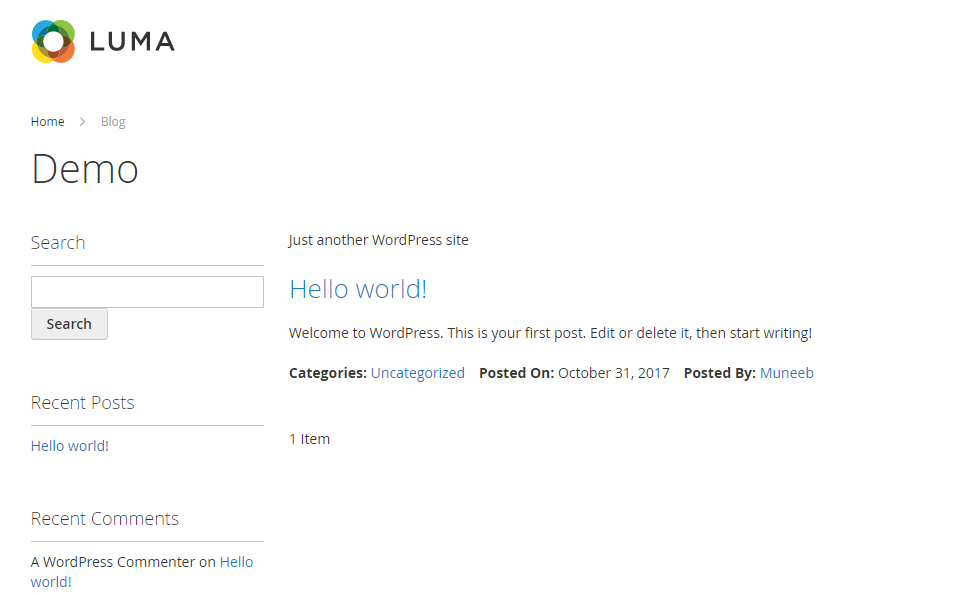Click the October 31, 2017 post date

[x=614, y=373]
